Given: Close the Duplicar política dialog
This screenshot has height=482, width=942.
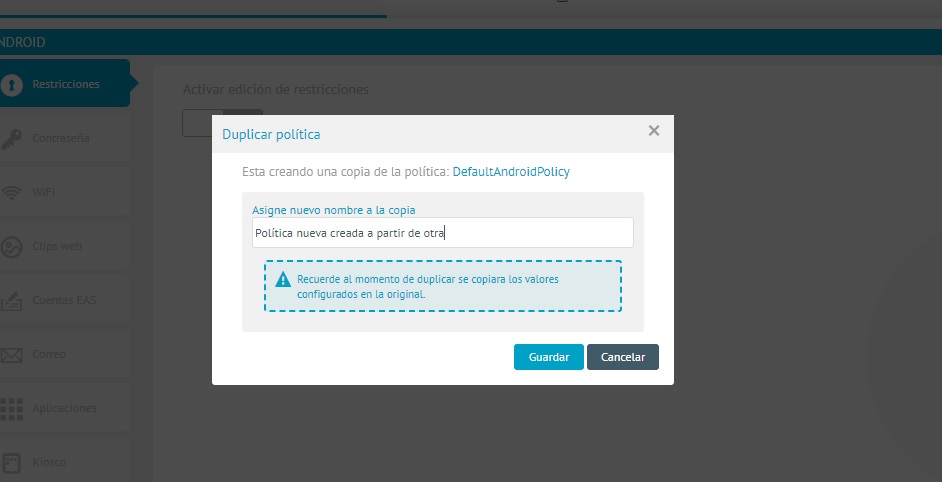Looking at the screenshot, I should [654, 130].
